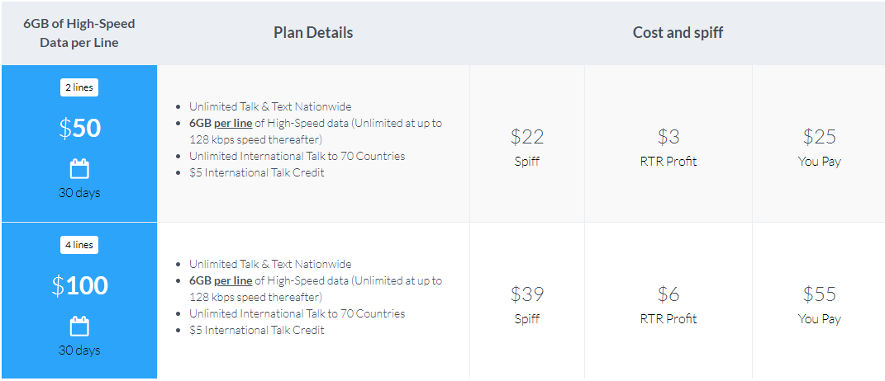Click underlined 'per line' text in the 4 lines plan

coord(233,281)
